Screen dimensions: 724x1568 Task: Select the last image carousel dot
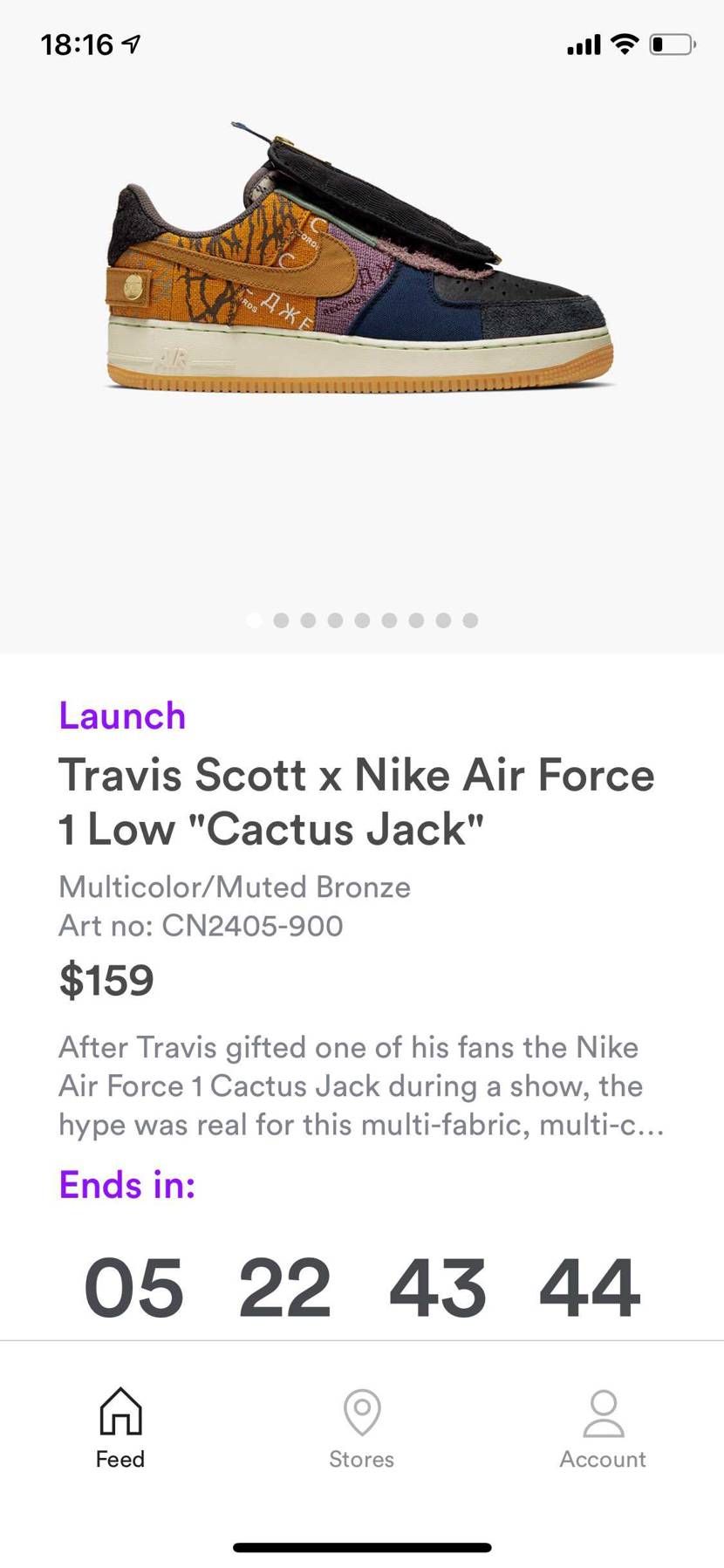coord(470,620)
